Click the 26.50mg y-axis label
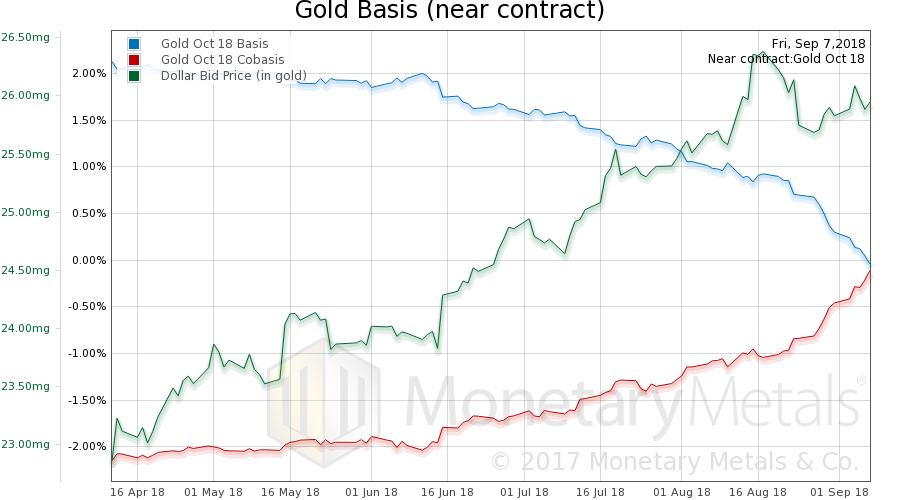This screenshot has width=900, height=500. coord(25,38)
